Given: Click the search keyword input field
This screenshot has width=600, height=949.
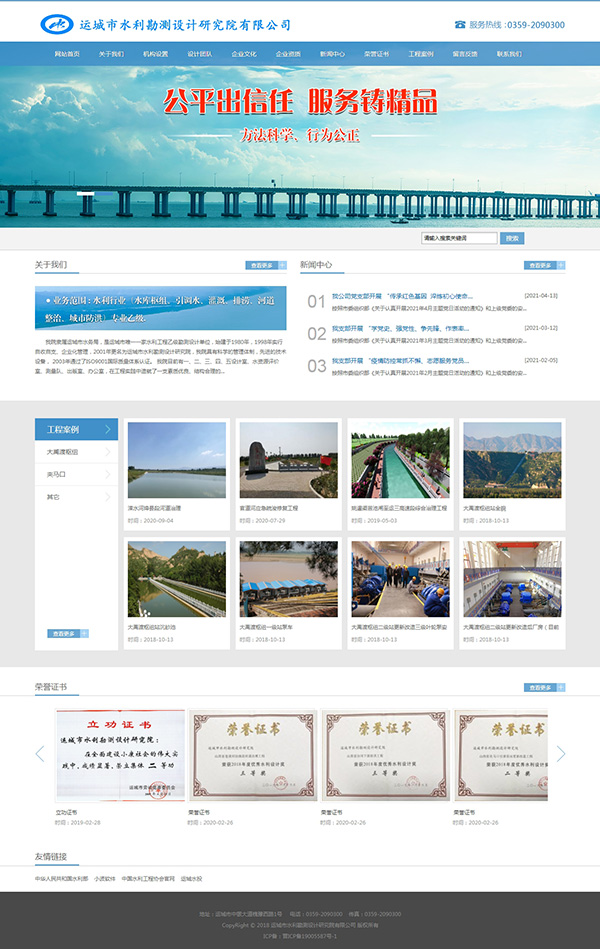Looking at the screenshot, I should [x=458, y=238].
